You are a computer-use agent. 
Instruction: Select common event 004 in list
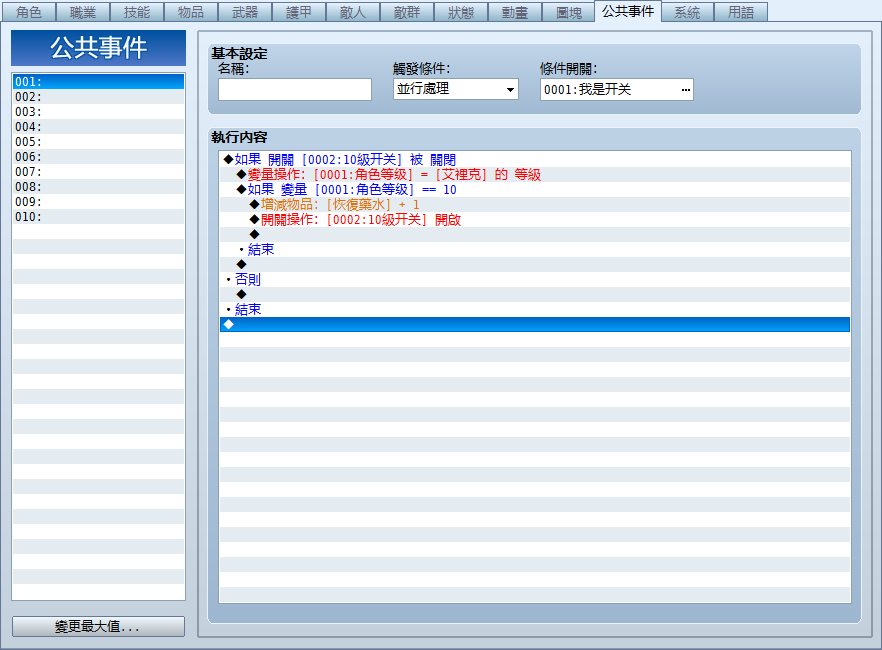tap(98, 127)
